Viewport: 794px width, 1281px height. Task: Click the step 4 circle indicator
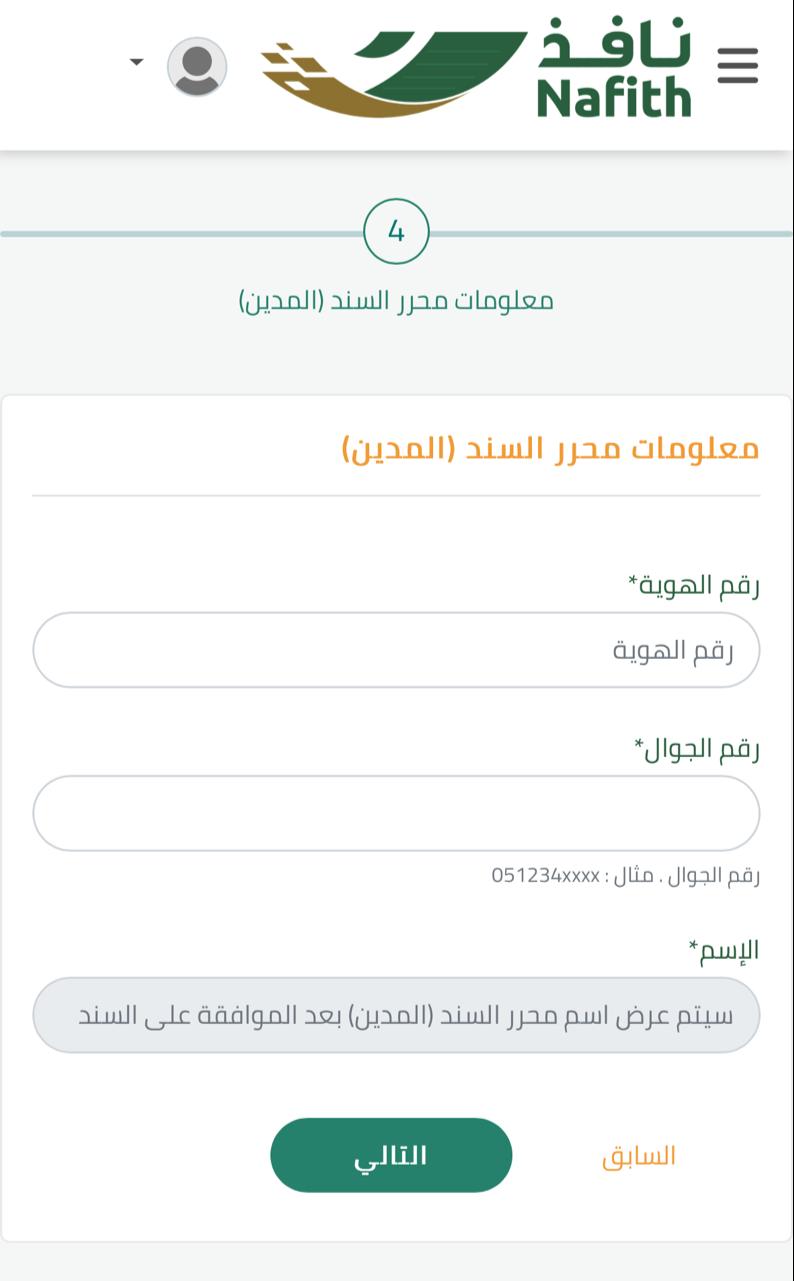396,232
